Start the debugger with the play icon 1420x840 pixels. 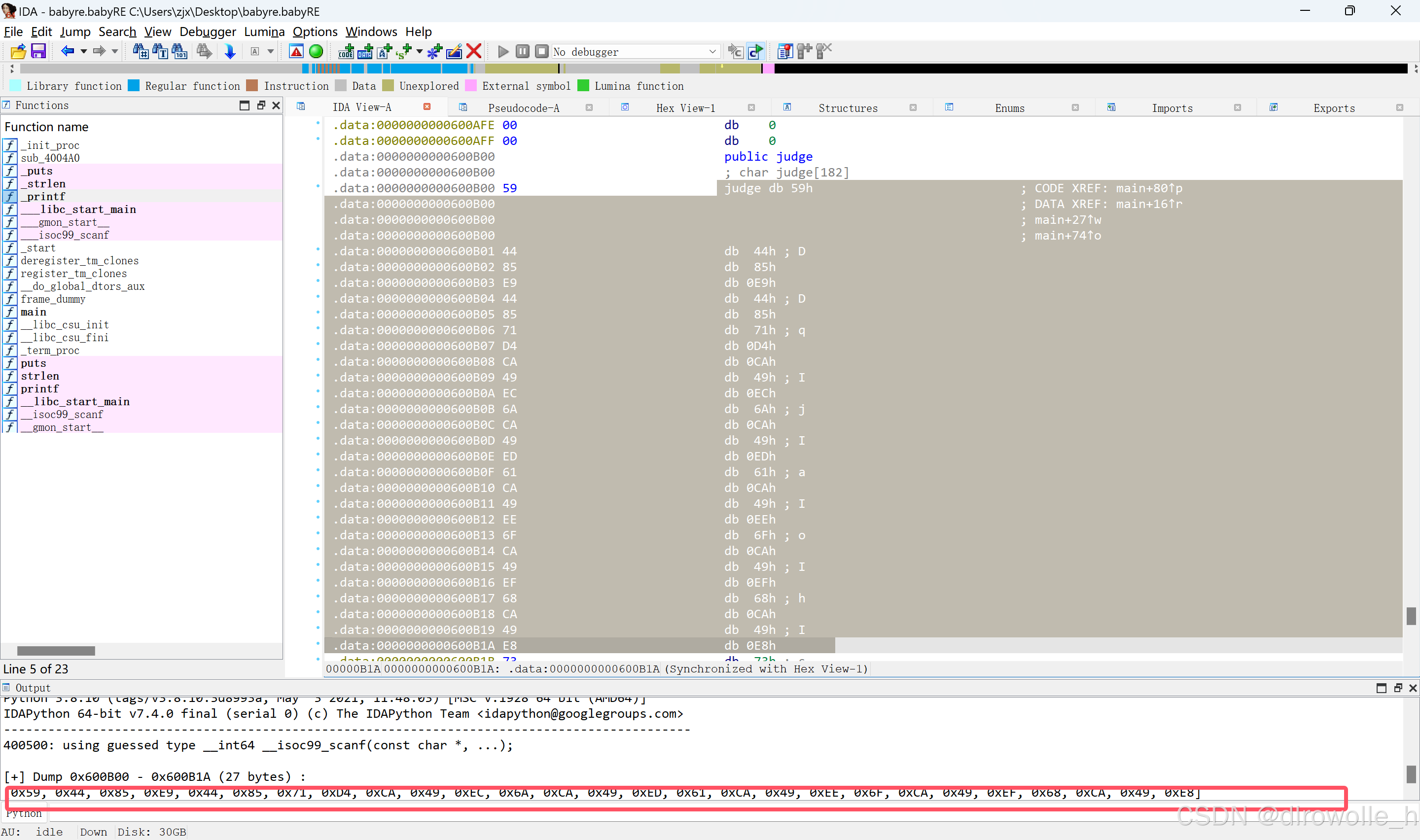502,51
